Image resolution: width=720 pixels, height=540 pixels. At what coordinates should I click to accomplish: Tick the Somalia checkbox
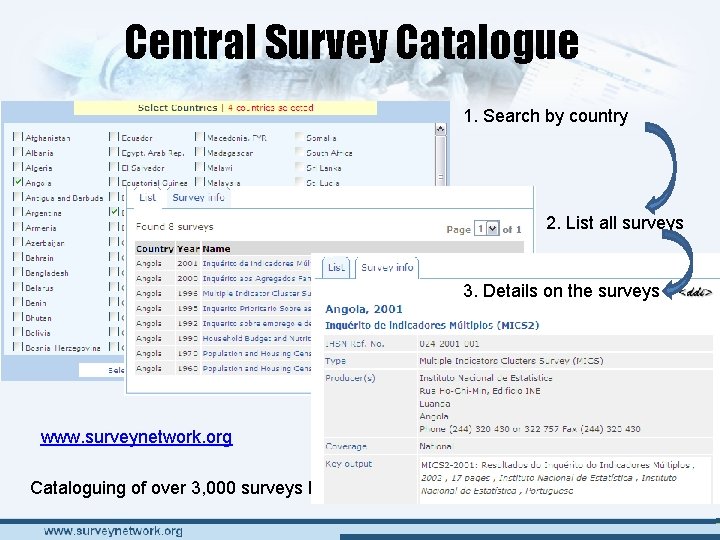click(299, 136)
